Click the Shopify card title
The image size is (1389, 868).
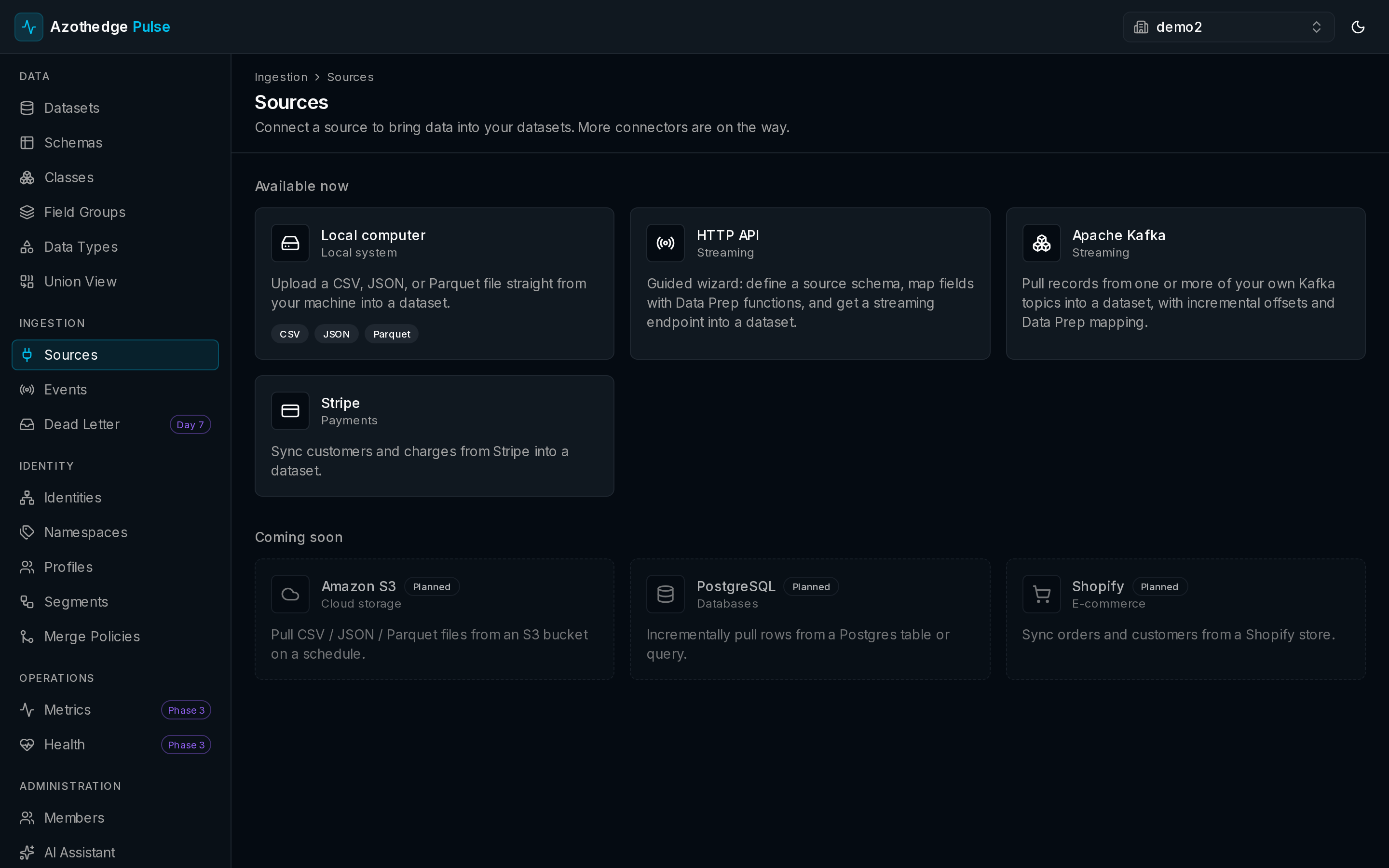(1098, 586)
